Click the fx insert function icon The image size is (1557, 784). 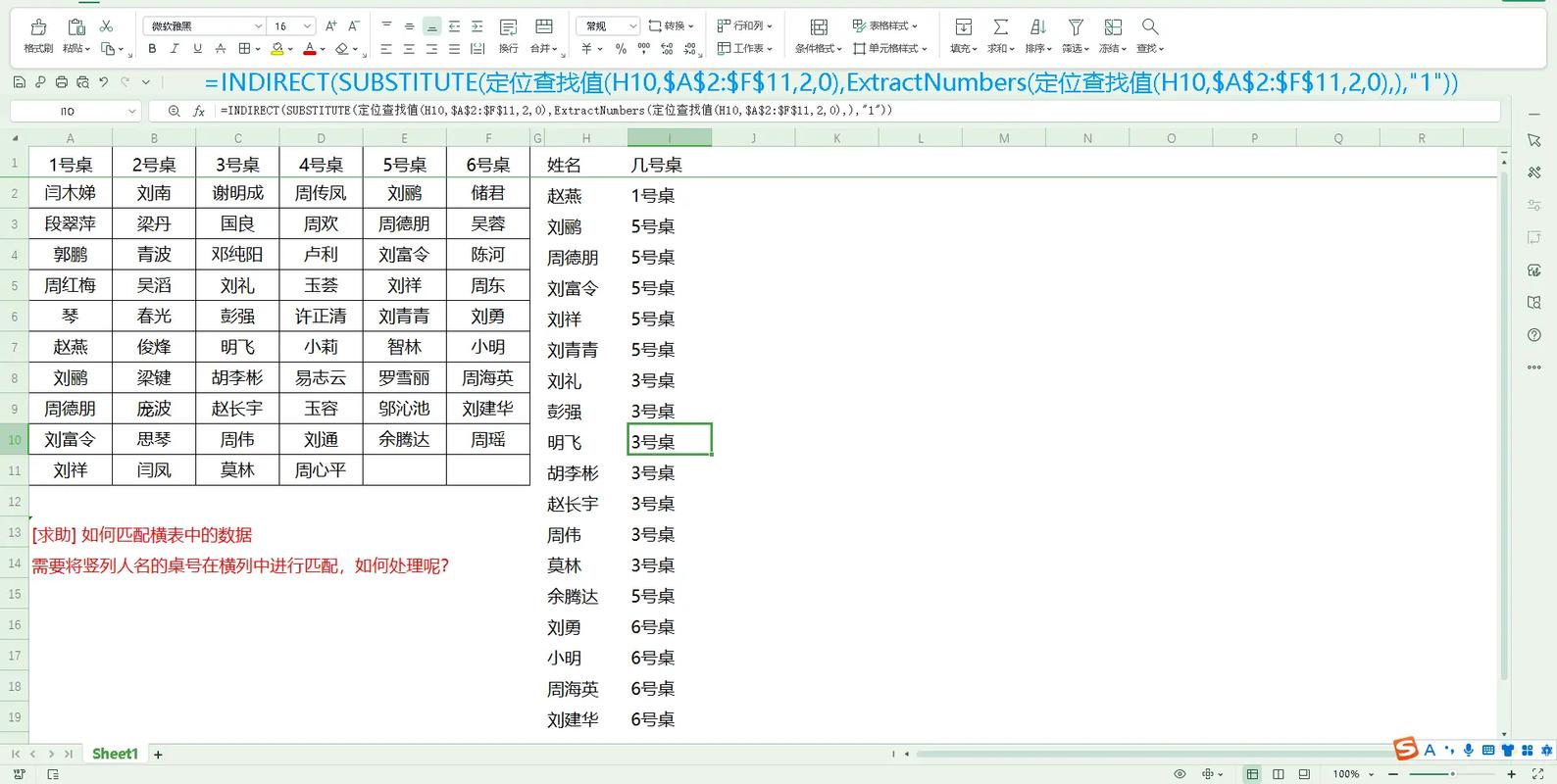(x=199, y=112)
